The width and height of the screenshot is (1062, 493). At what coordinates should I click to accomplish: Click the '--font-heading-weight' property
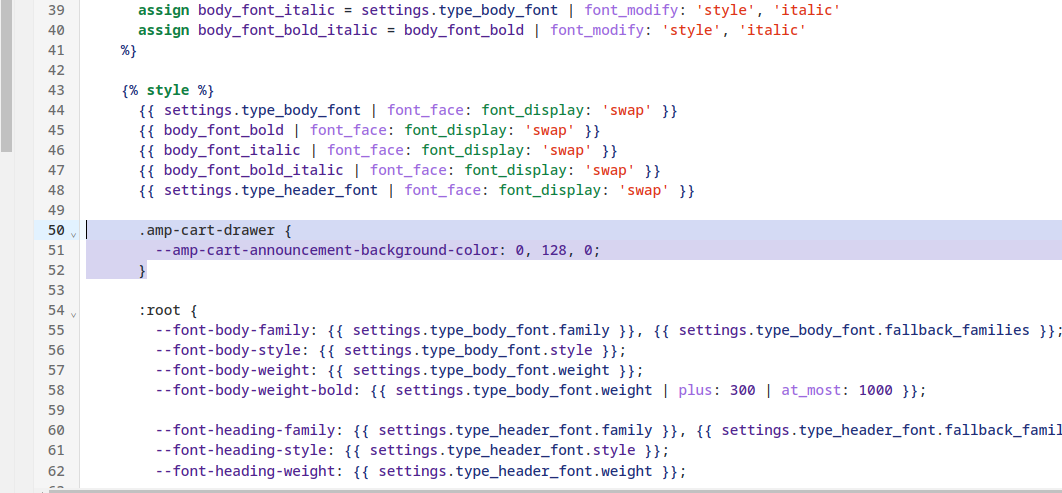(x=245, y=470)
